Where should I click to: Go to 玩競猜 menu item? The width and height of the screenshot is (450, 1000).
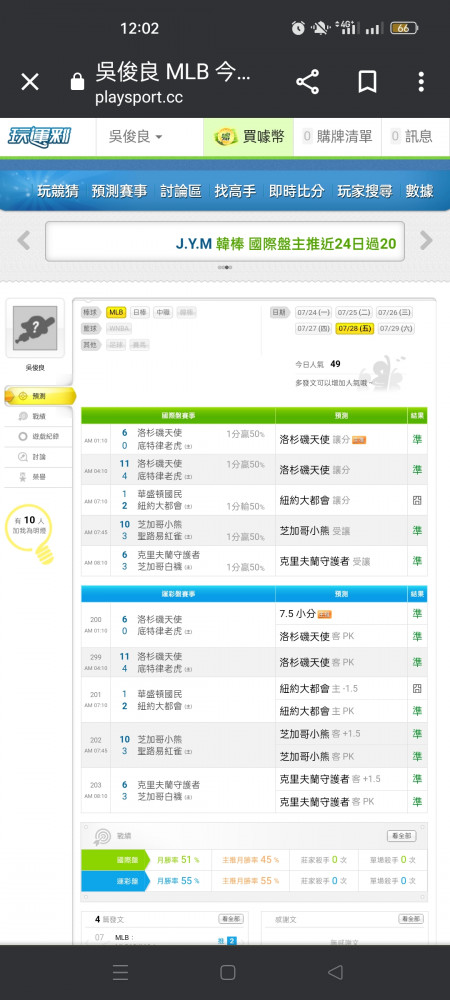pyautogui.click(x=58, y=191)
